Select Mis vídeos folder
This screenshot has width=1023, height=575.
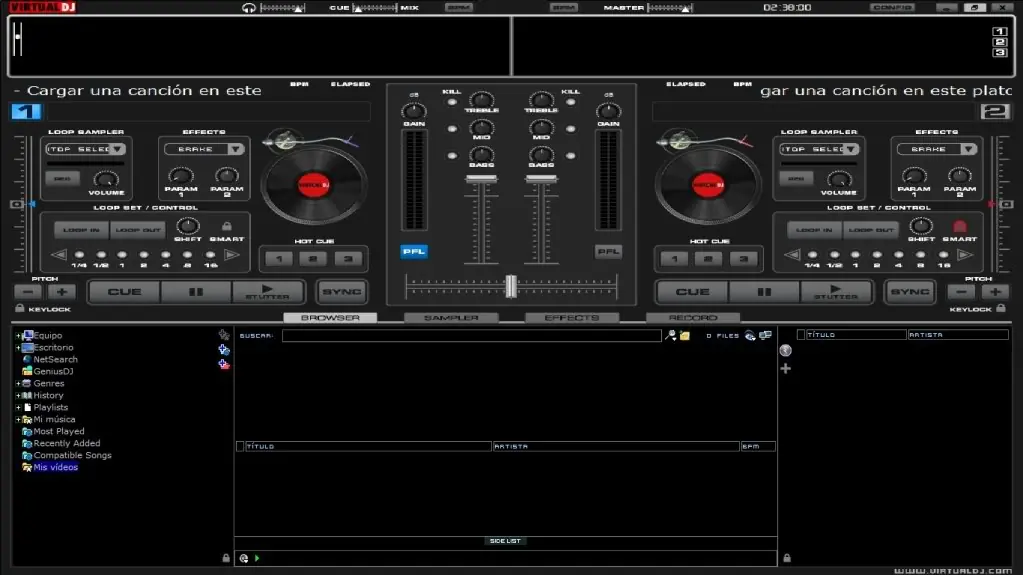pos(55,467)
